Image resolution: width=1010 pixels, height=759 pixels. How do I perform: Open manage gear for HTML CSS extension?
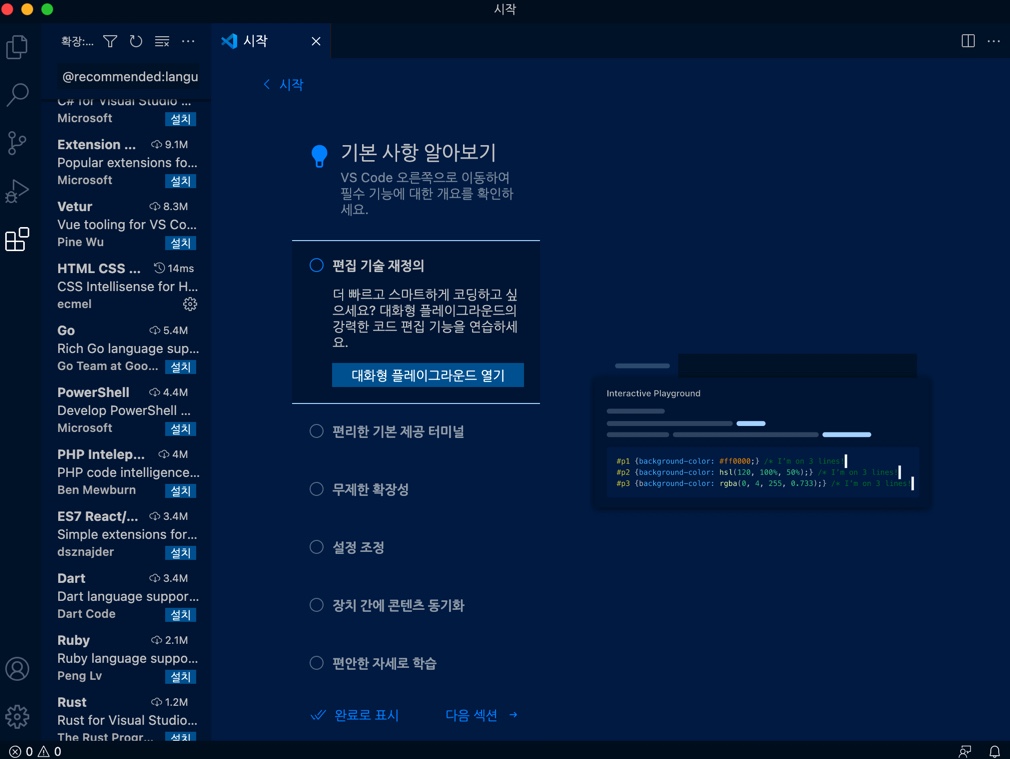(190, 304)
